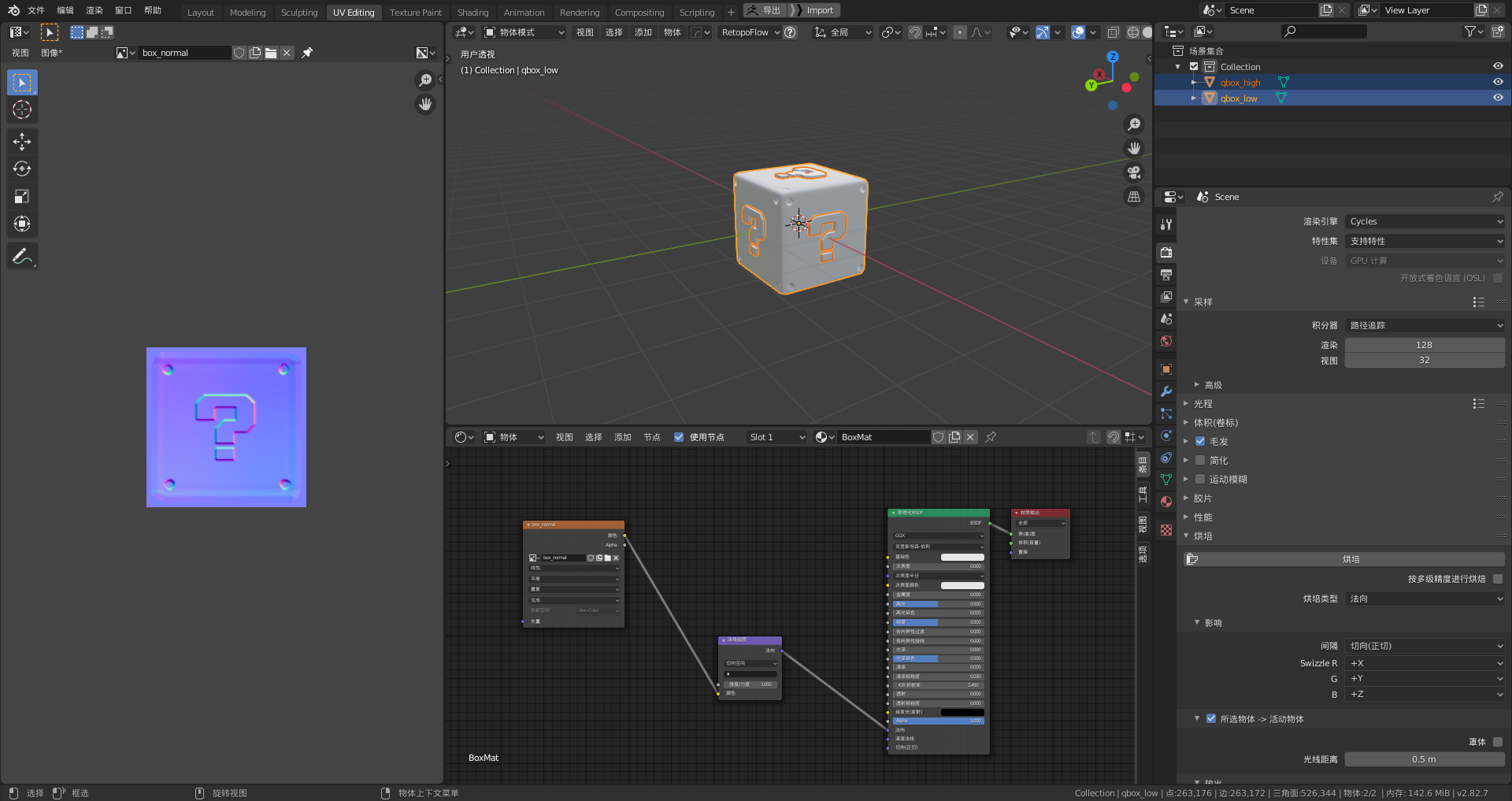Open the World properties tab
The width and height of the screenshot is (1512, 801).
click(1166, 341)
